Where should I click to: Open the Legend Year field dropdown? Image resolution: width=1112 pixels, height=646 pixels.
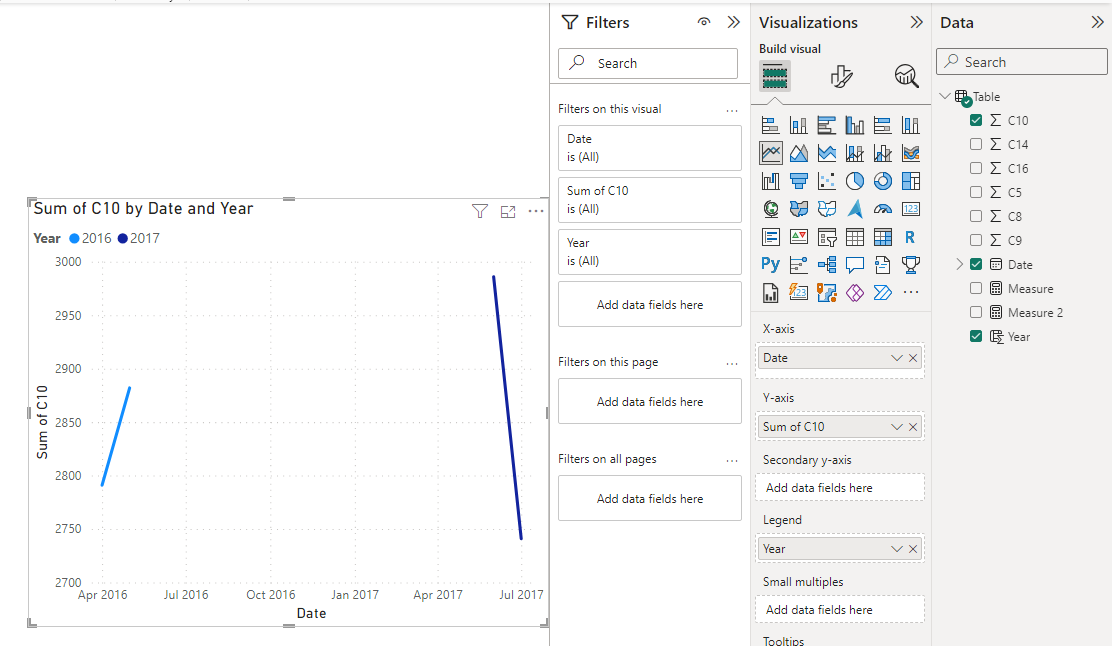point(896,549)
